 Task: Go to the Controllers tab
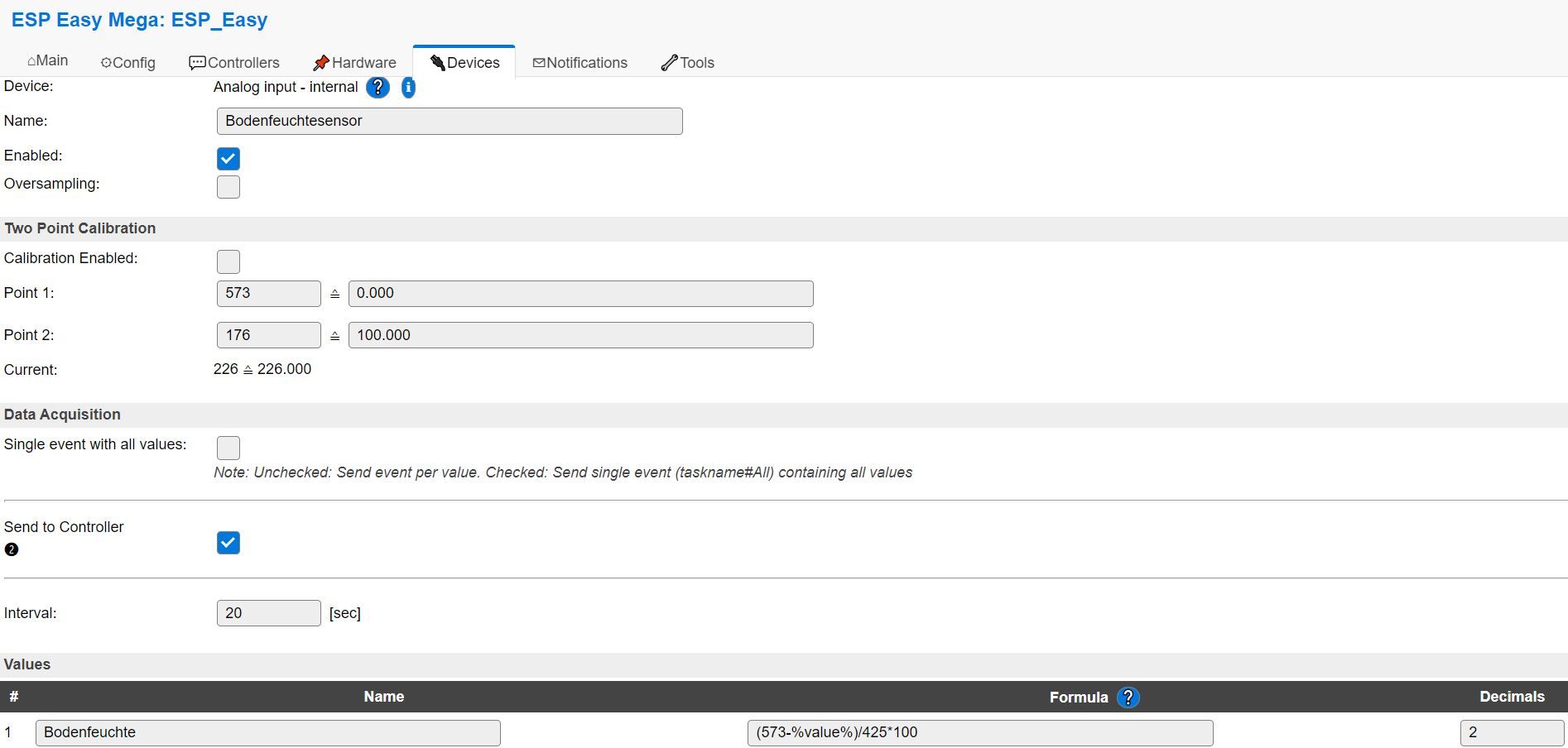[x=234, y=63]
